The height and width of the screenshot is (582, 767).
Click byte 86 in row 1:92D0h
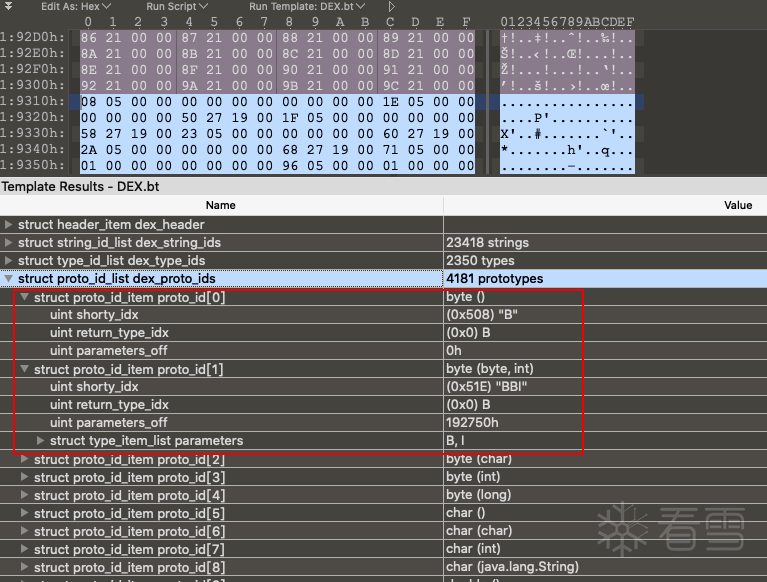[x=89, y=38]
